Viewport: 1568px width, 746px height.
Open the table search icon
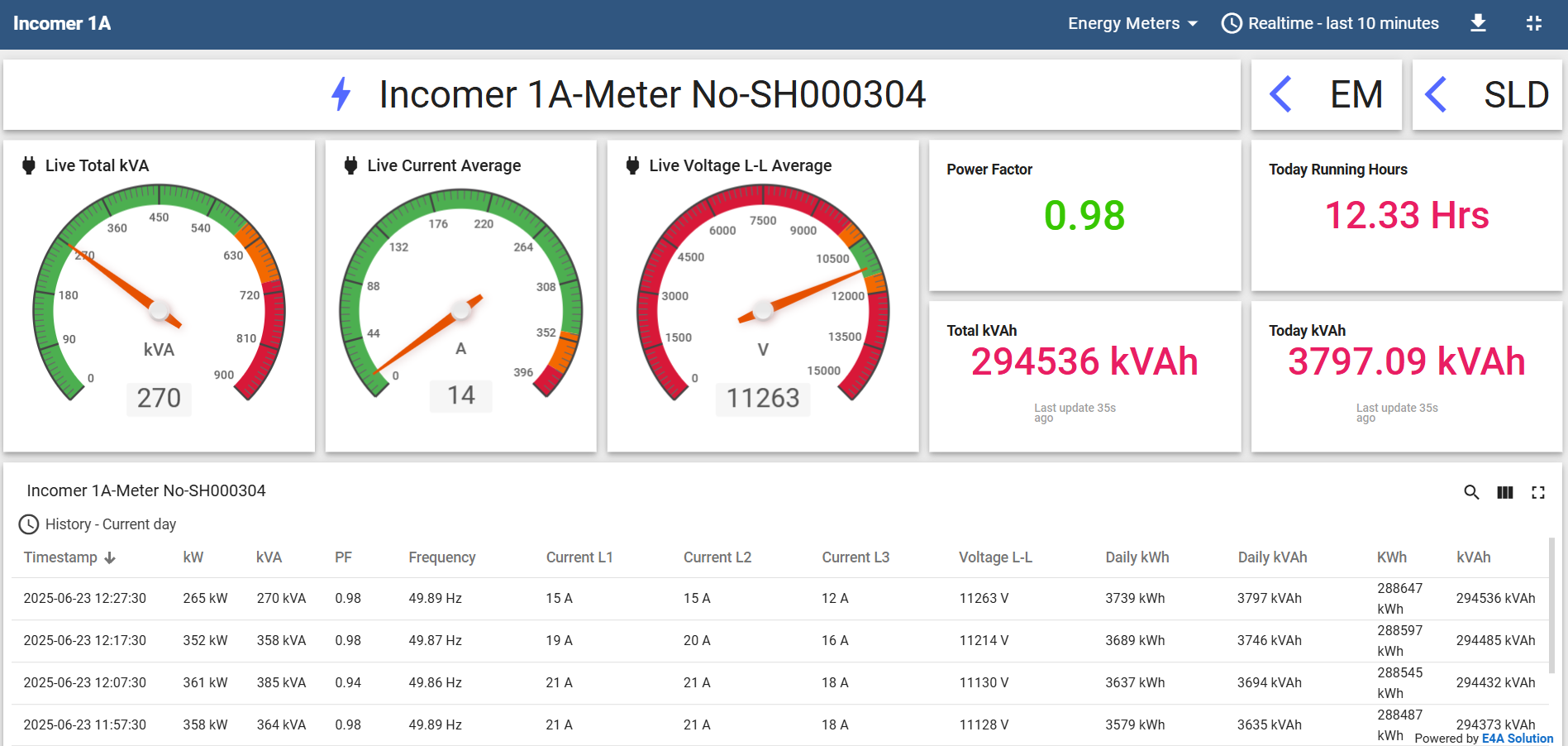(x=1471, y=492)
